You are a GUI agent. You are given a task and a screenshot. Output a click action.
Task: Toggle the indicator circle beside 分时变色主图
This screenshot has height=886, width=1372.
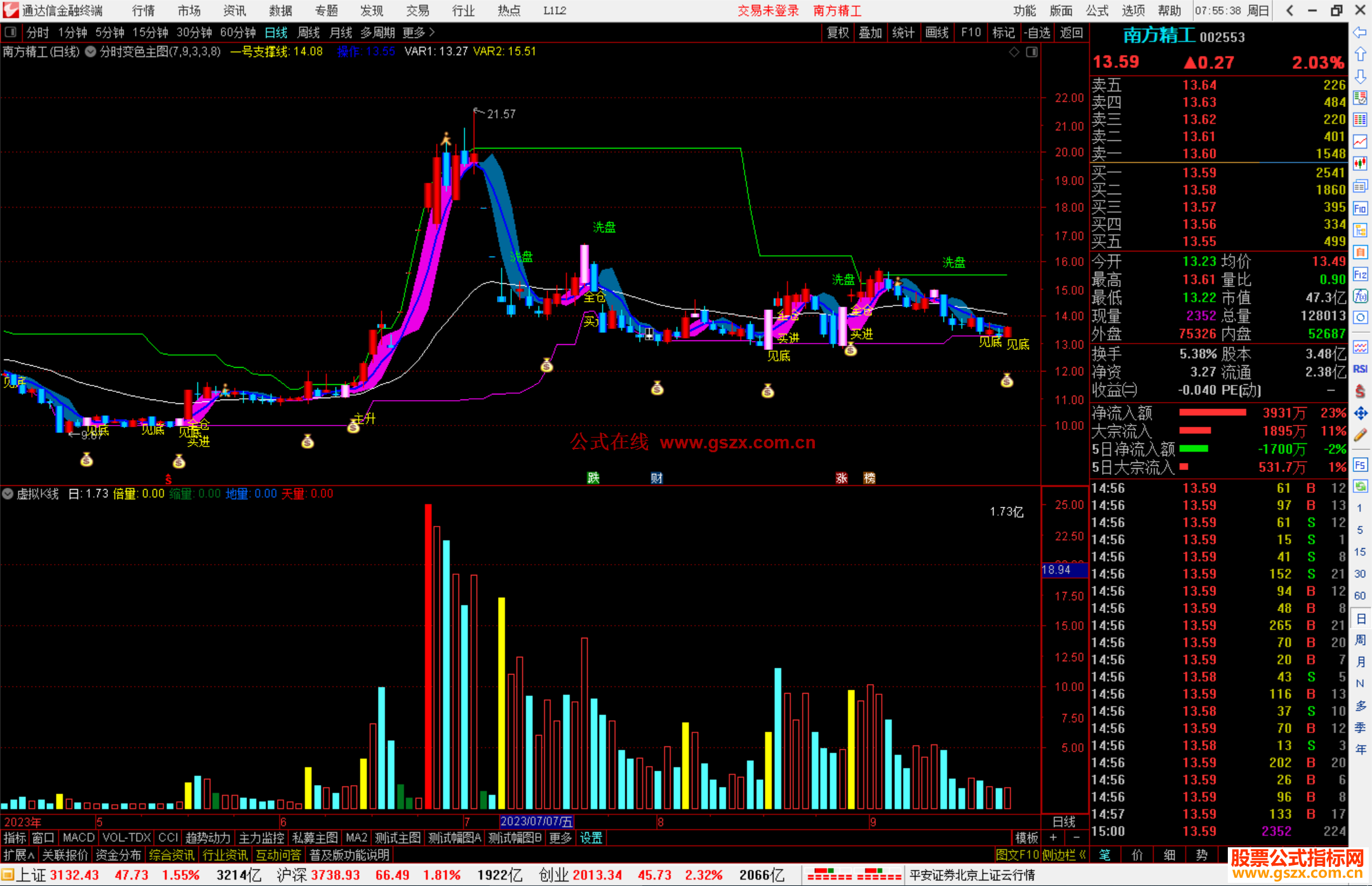coord(91,51)
